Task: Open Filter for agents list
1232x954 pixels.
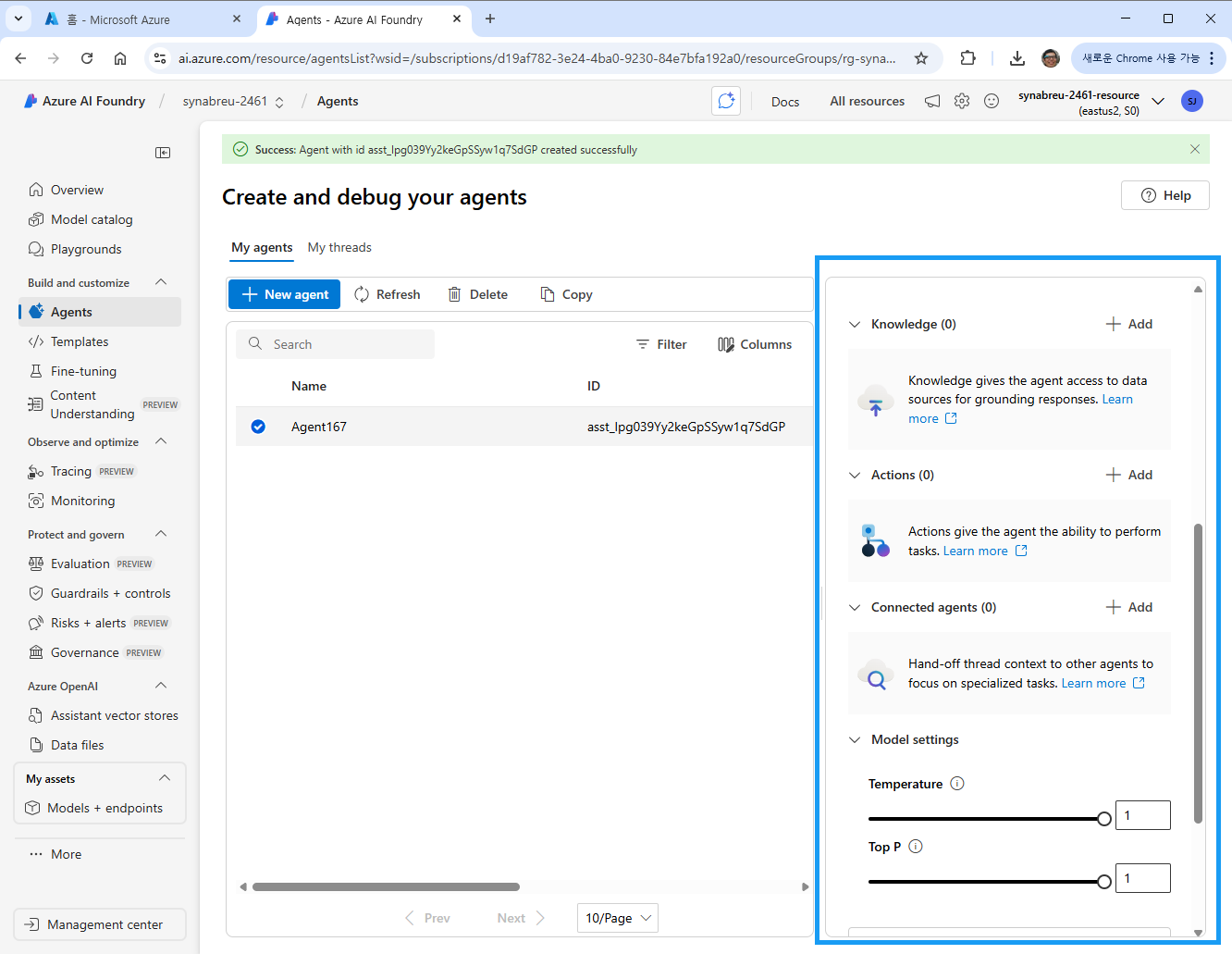Action: coord(661,344)
